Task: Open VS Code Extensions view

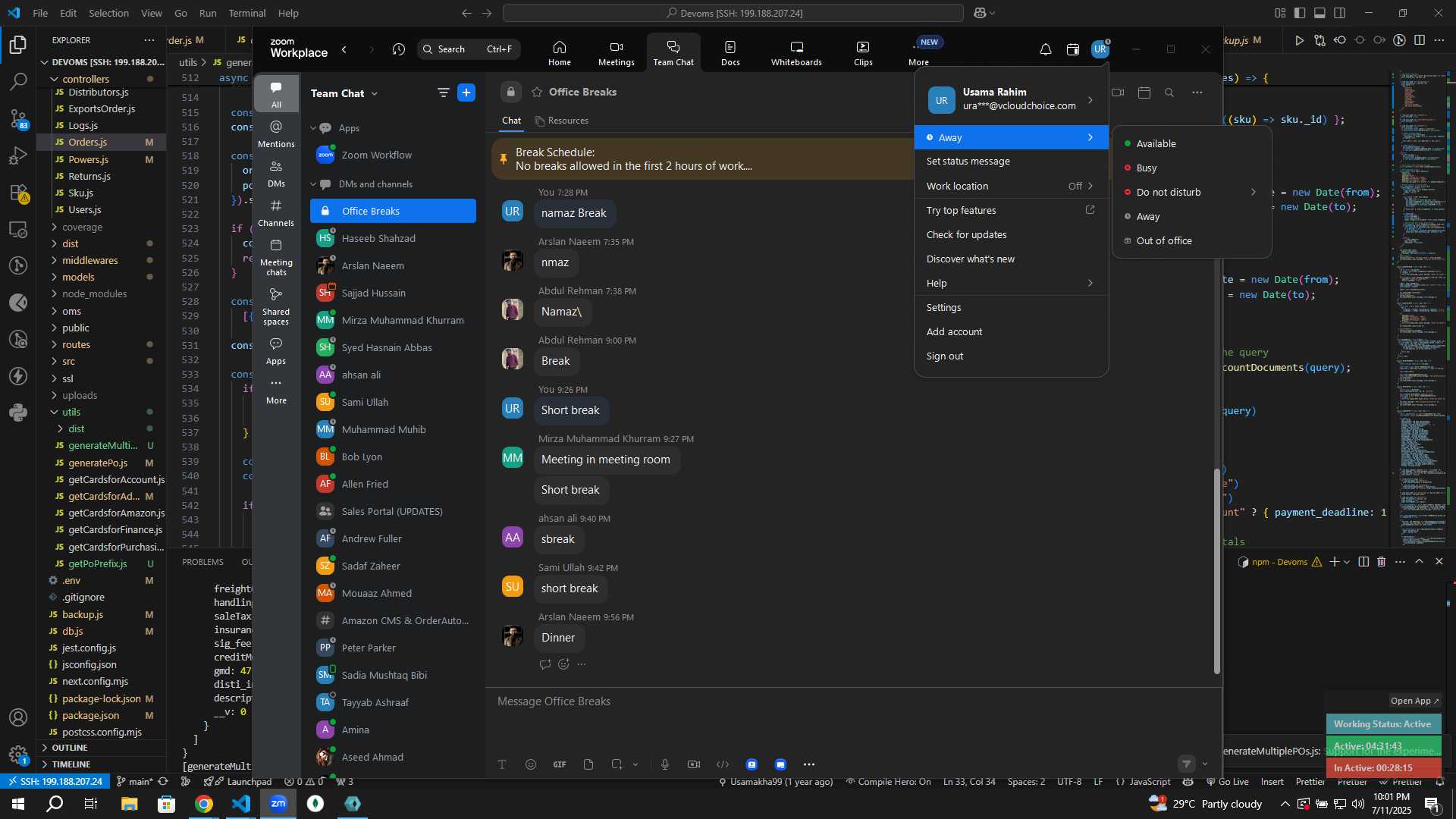Action: [x=18, y=193]
